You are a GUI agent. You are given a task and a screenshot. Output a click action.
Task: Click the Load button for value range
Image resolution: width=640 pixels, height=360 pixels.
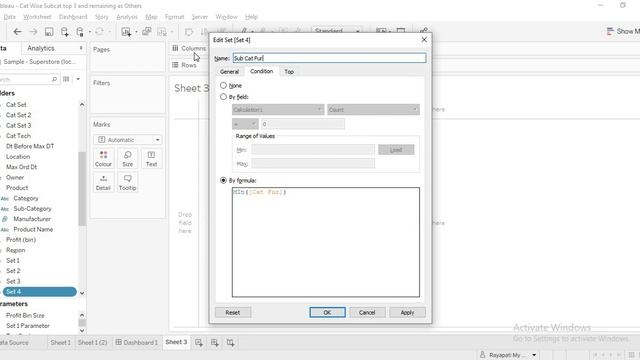396,150
